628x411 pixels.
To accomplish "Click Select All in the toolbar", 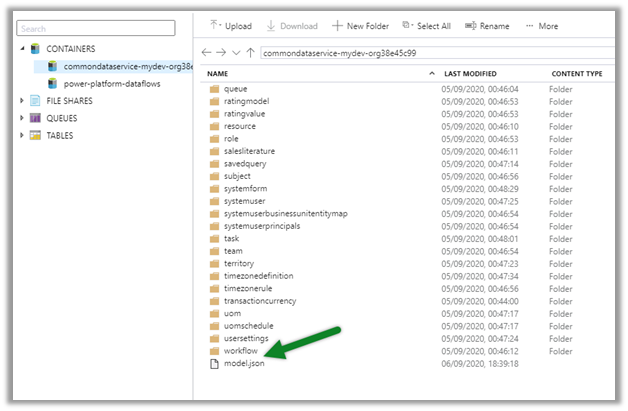I will point(426,26).
